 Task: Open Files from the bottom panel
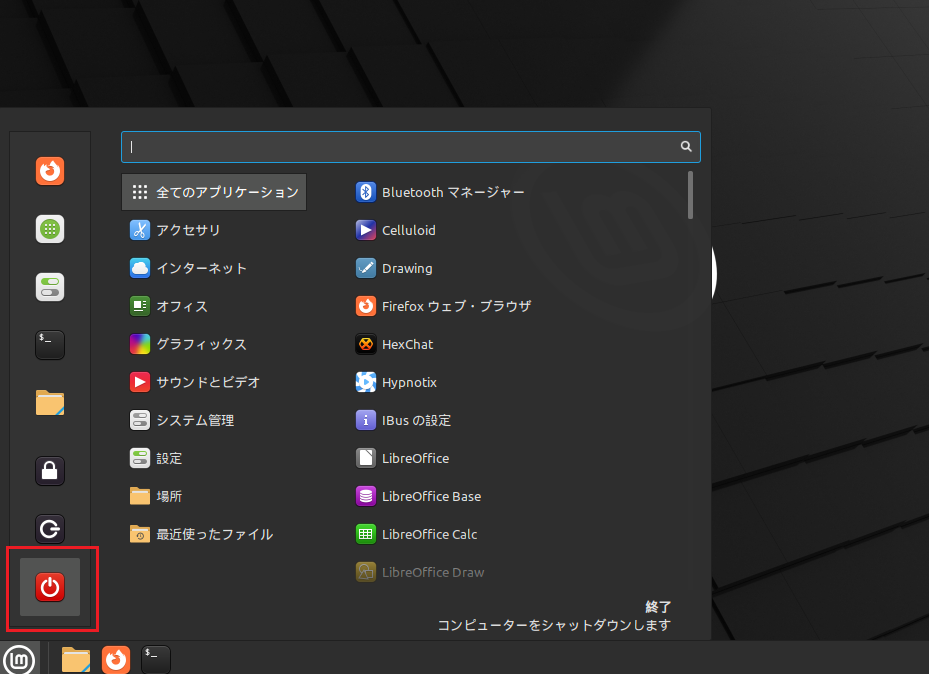pyautogui.click(x=76, y=659)
